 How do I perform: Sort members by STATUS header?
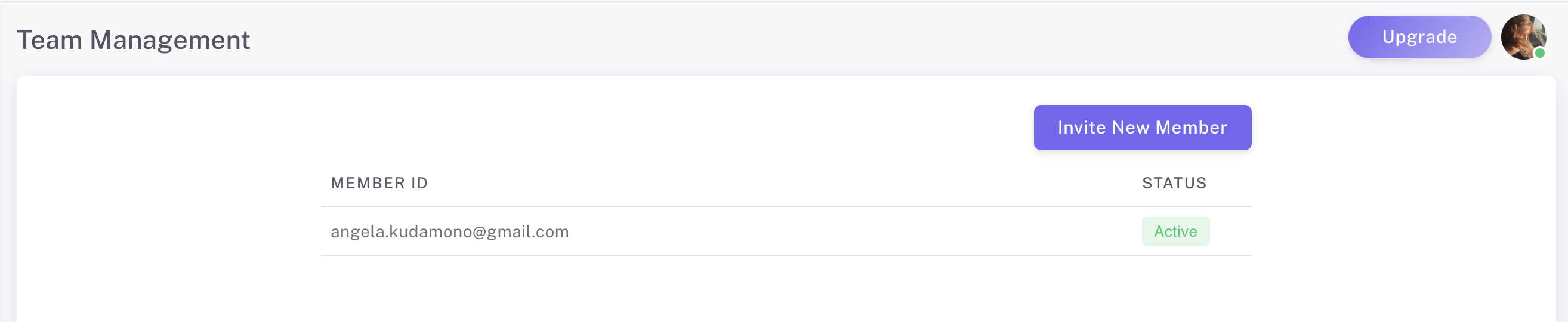[x=1174, y=183]
